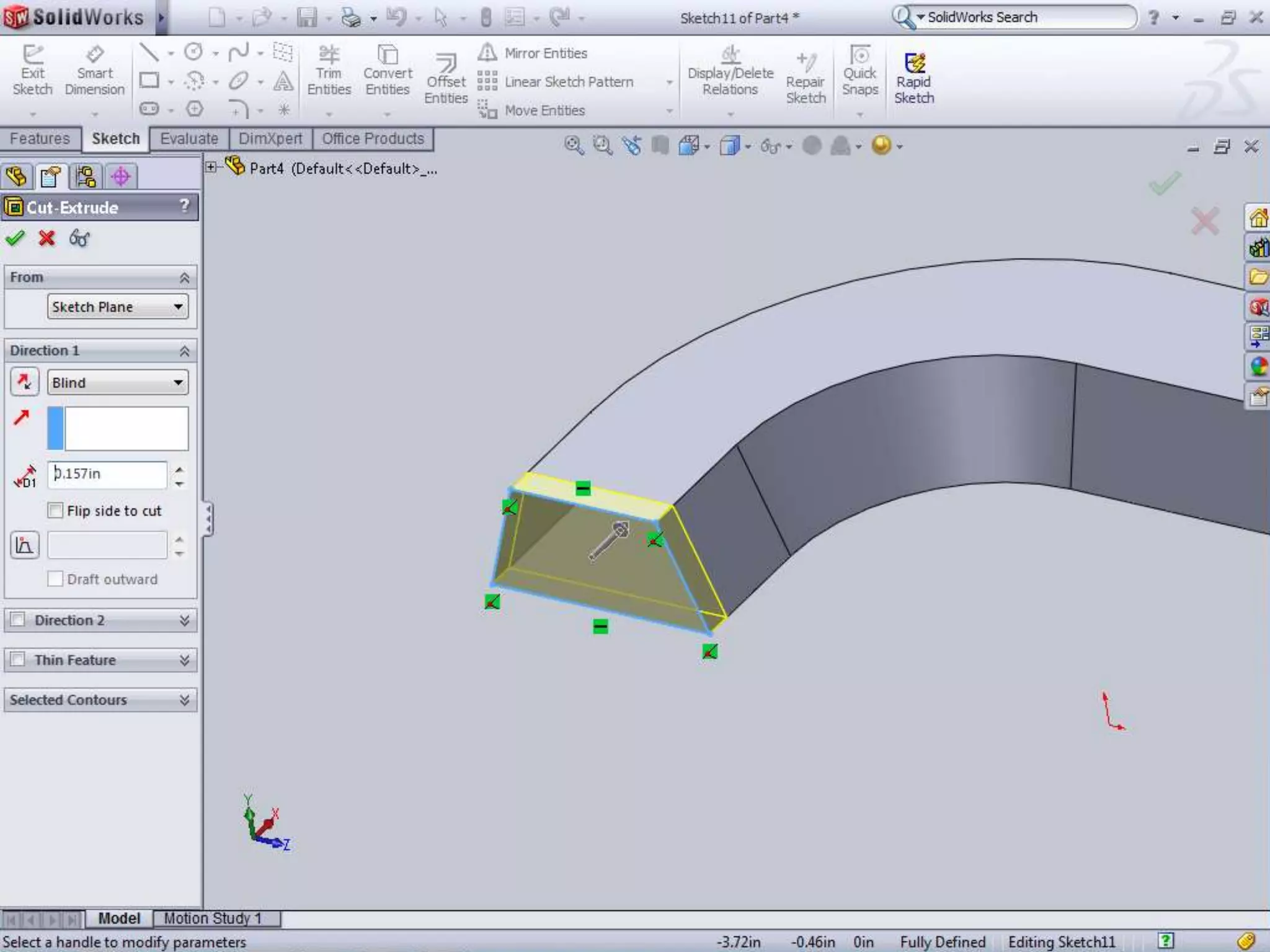Viewport: 1270px width, 952px height.
Task: Cancel Cut-Extrude with red X
Action: click(x=47, y=238)
